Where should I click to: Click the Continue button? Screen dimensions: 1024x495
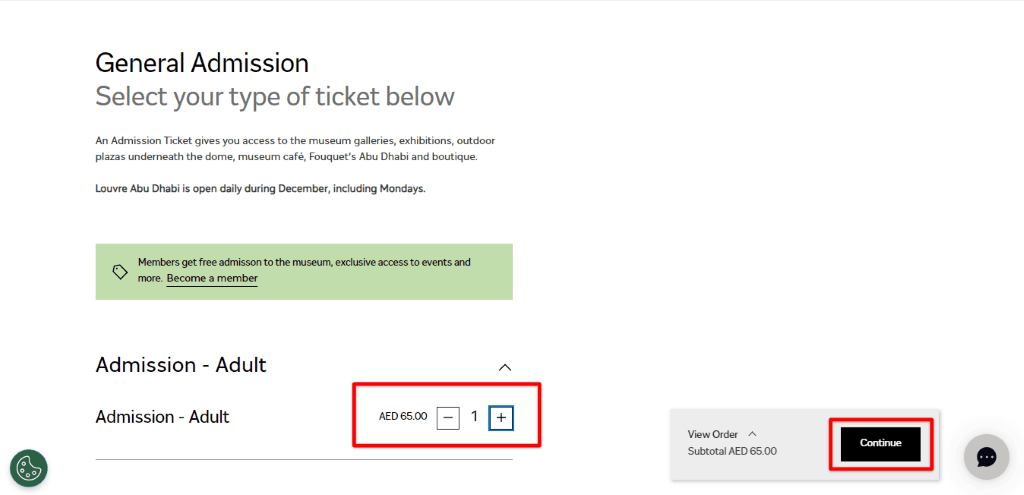tap(880, 444)
